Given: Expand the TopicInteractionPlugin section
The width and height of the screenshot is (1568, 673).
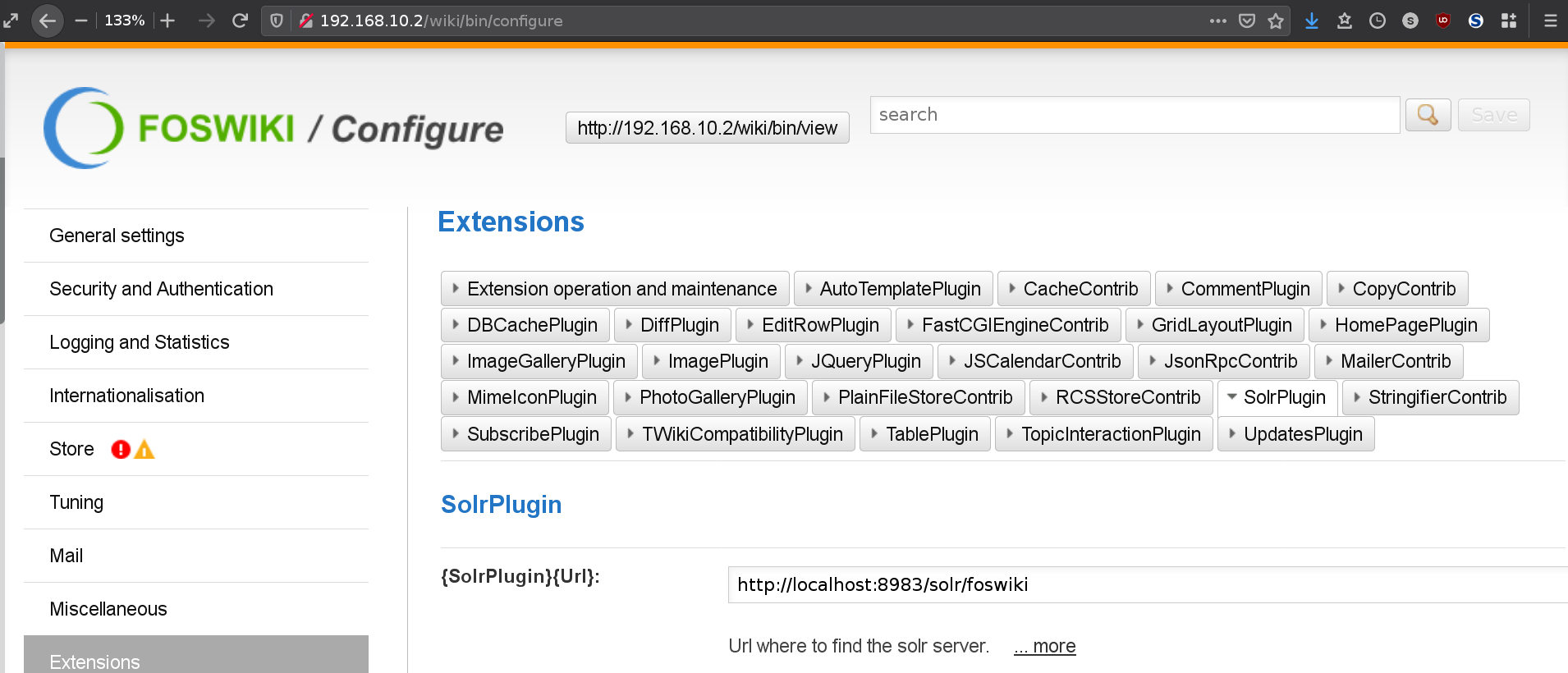Looking at the screenshot, I should click(x=1103, y=434).
